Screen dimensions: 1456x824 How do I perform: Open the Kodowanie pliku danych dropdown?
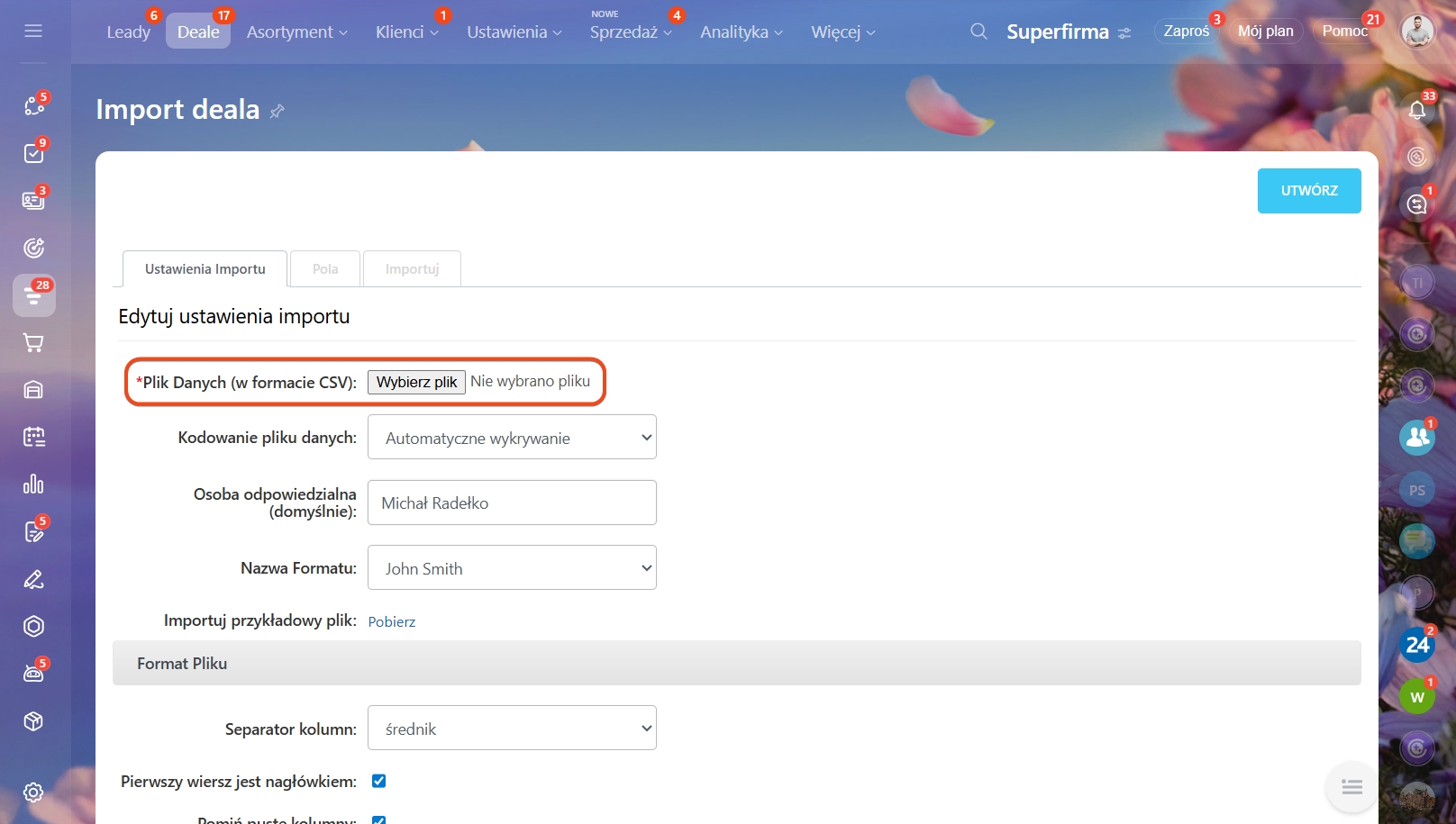coord(512,438)
